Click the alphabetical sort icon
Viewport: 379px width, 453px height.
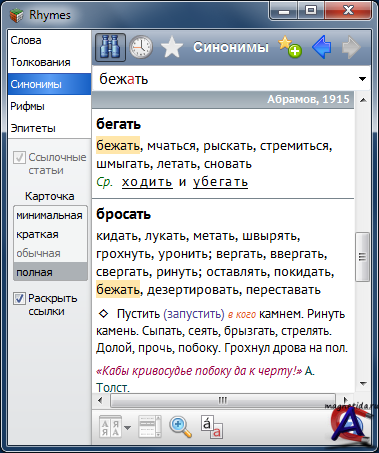click(x=110, y=426)
